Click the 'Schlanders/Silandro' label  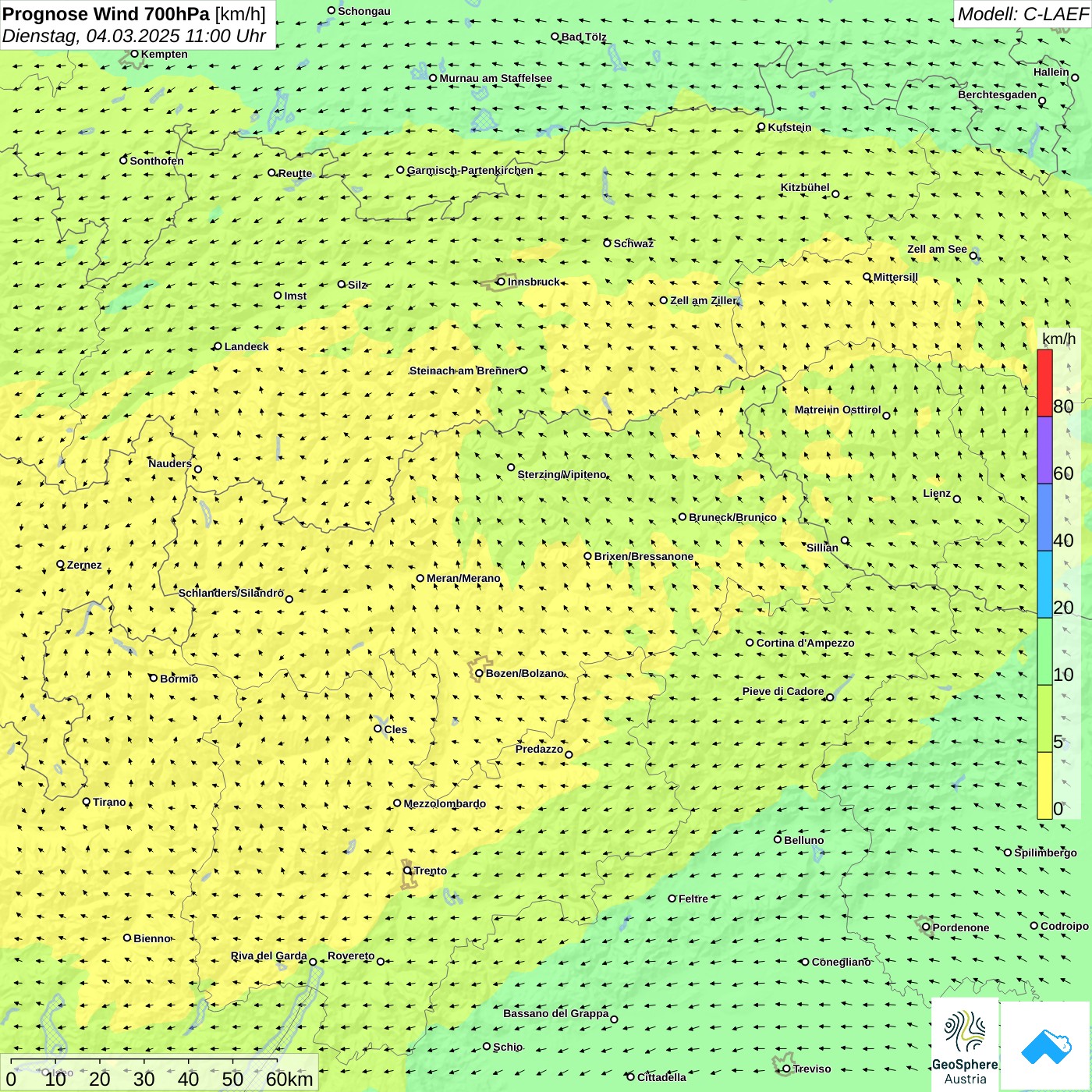(x=231, y=593)
